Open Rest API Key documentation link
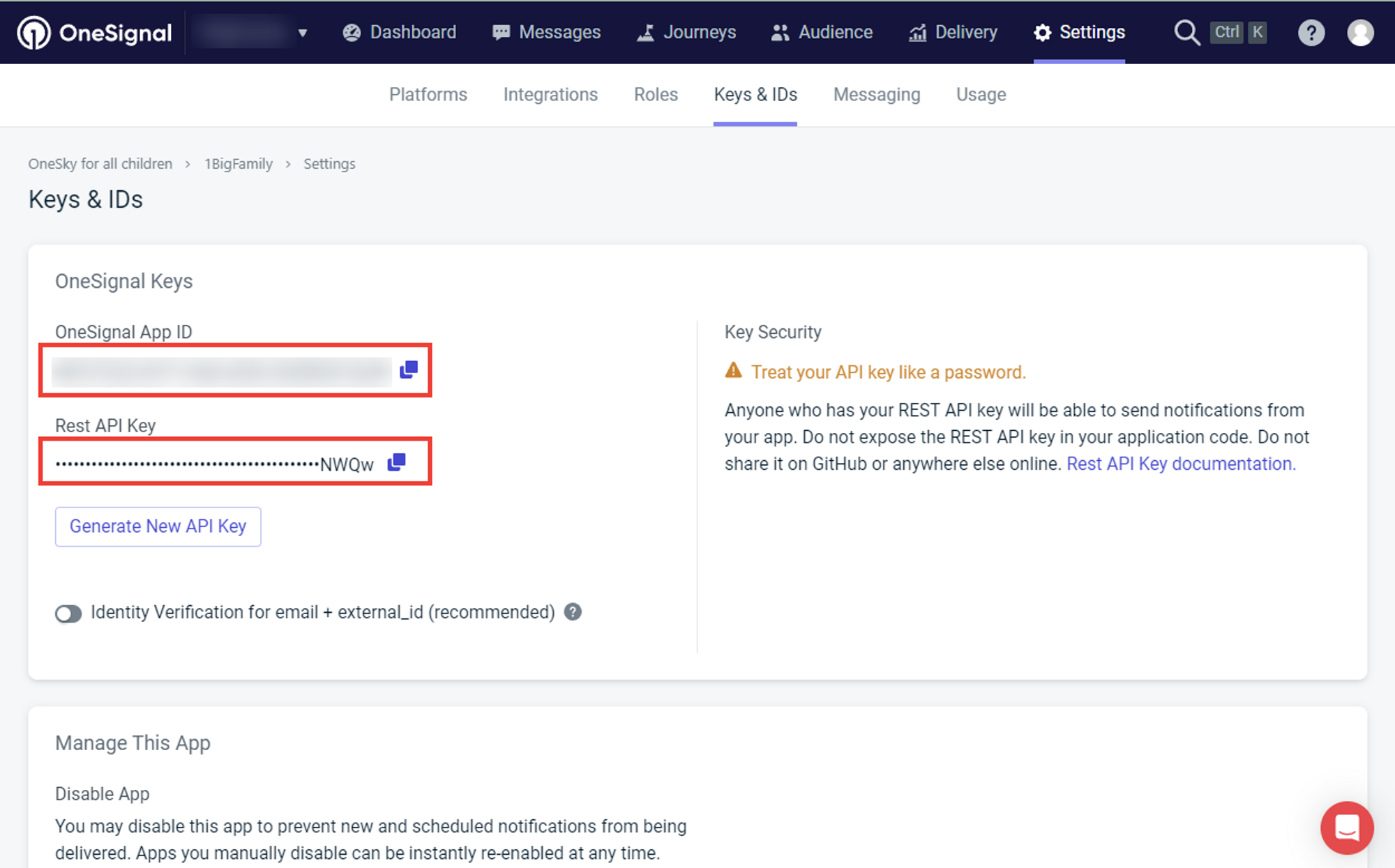Screen dimensions: 1395x868 coord(1181,464)
